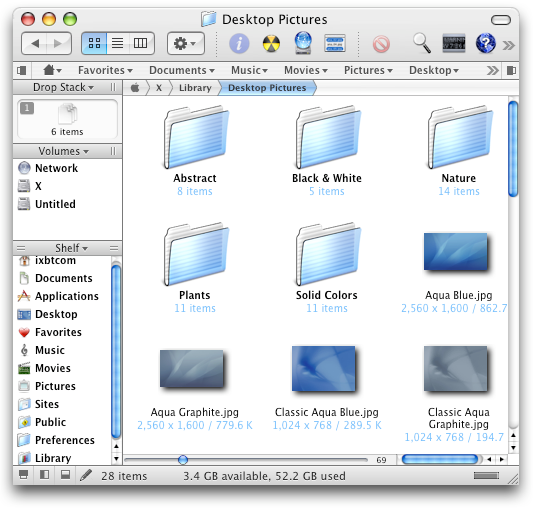Image resolution: width=536 pixels, height=512 pixels.
Task: Select the drop stack with 6 items
Action: point(67,119)
